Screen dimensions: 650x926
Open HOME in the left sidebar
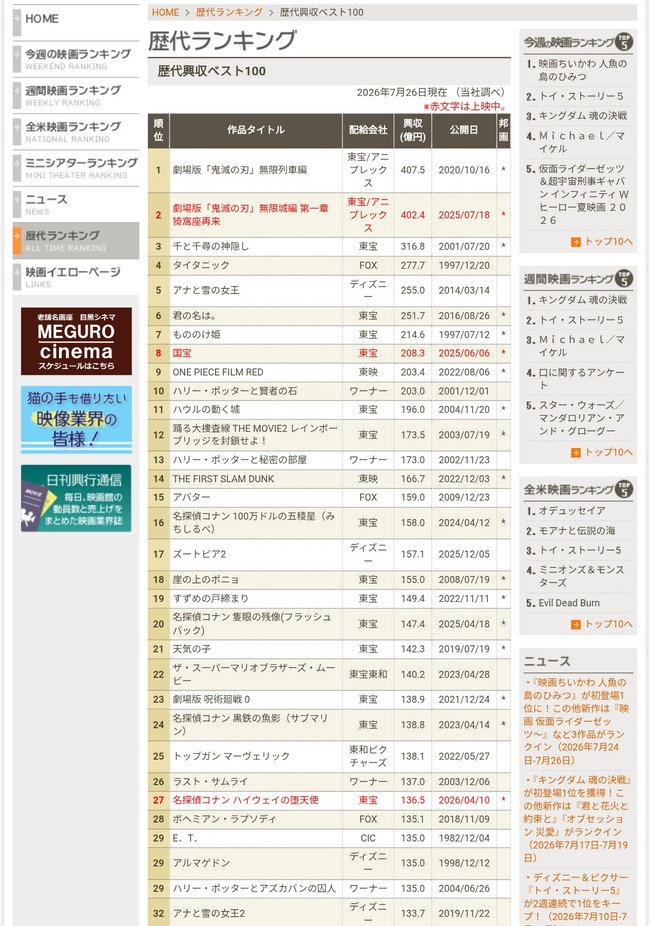[76, 22]
